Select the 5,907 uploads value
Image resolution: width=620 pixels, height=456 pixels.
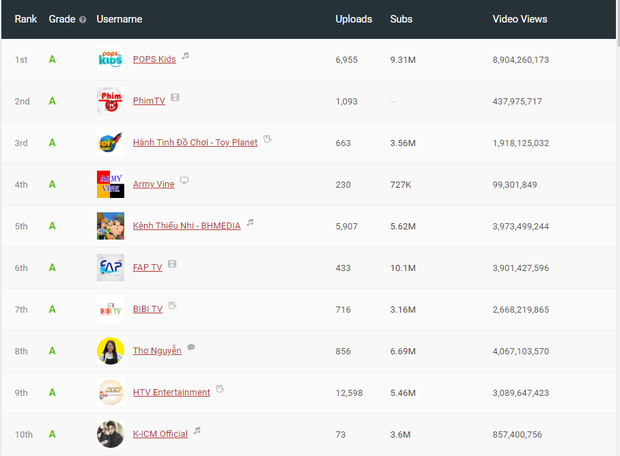click(347, 226)
